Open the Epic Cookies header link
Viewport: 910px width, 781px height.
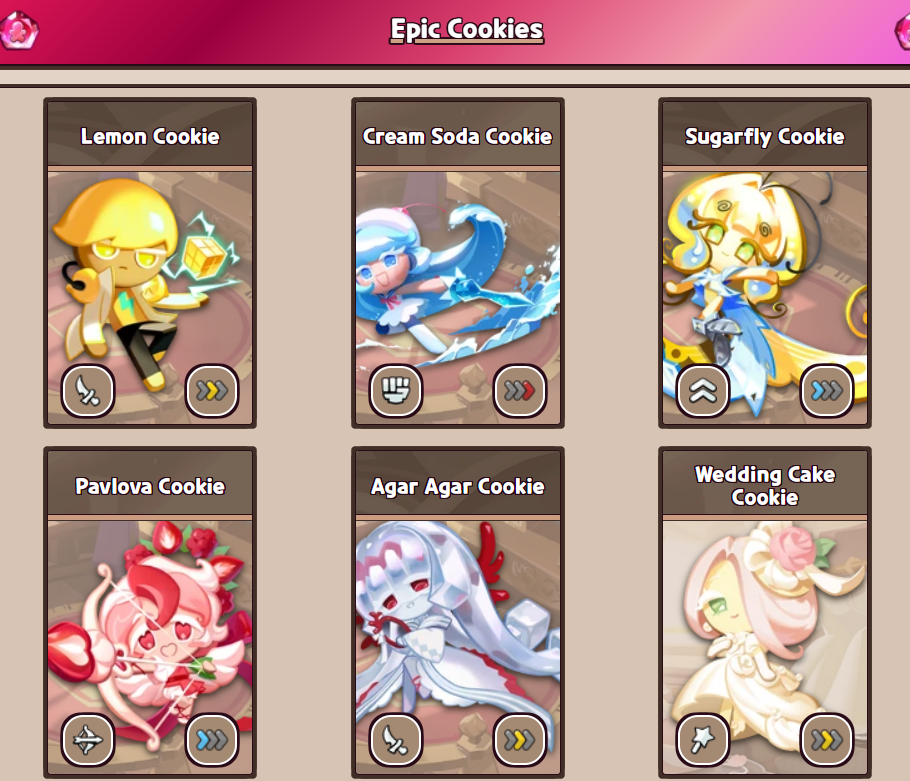tap(467, 29)
